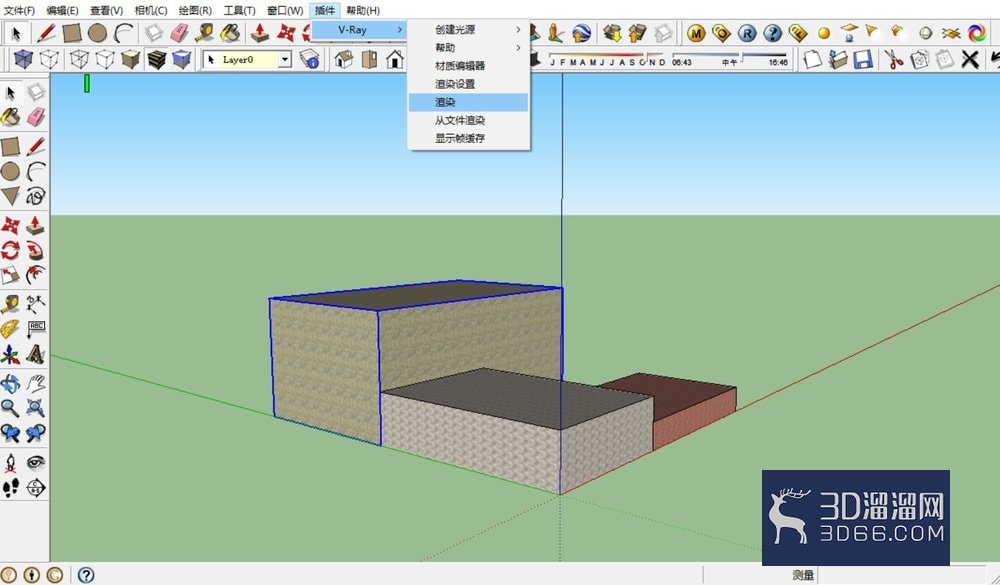This screenshot has width=1000, height=585.
Task: Select the pink Eraser tool in top toolbar
Action: pyautogui.click(x=179, y=33)
